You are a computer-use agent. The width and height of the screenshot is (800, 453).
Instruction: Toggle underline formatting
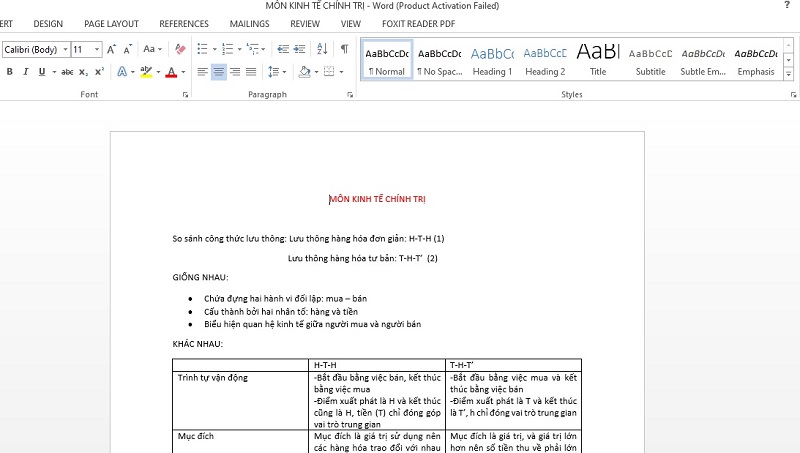[x=42, y=72]
